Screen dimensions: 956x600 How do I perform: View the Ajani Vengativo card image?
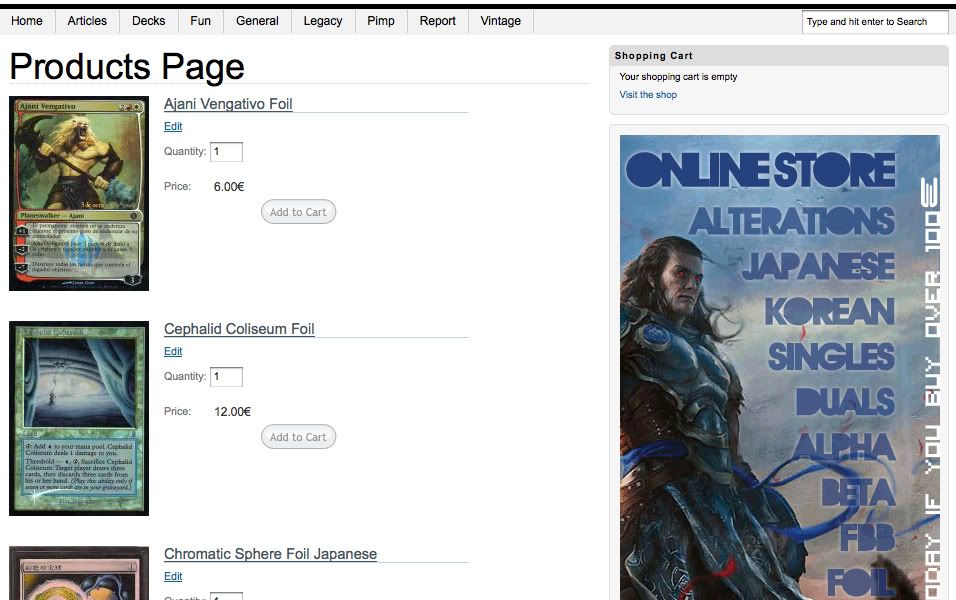79,193
